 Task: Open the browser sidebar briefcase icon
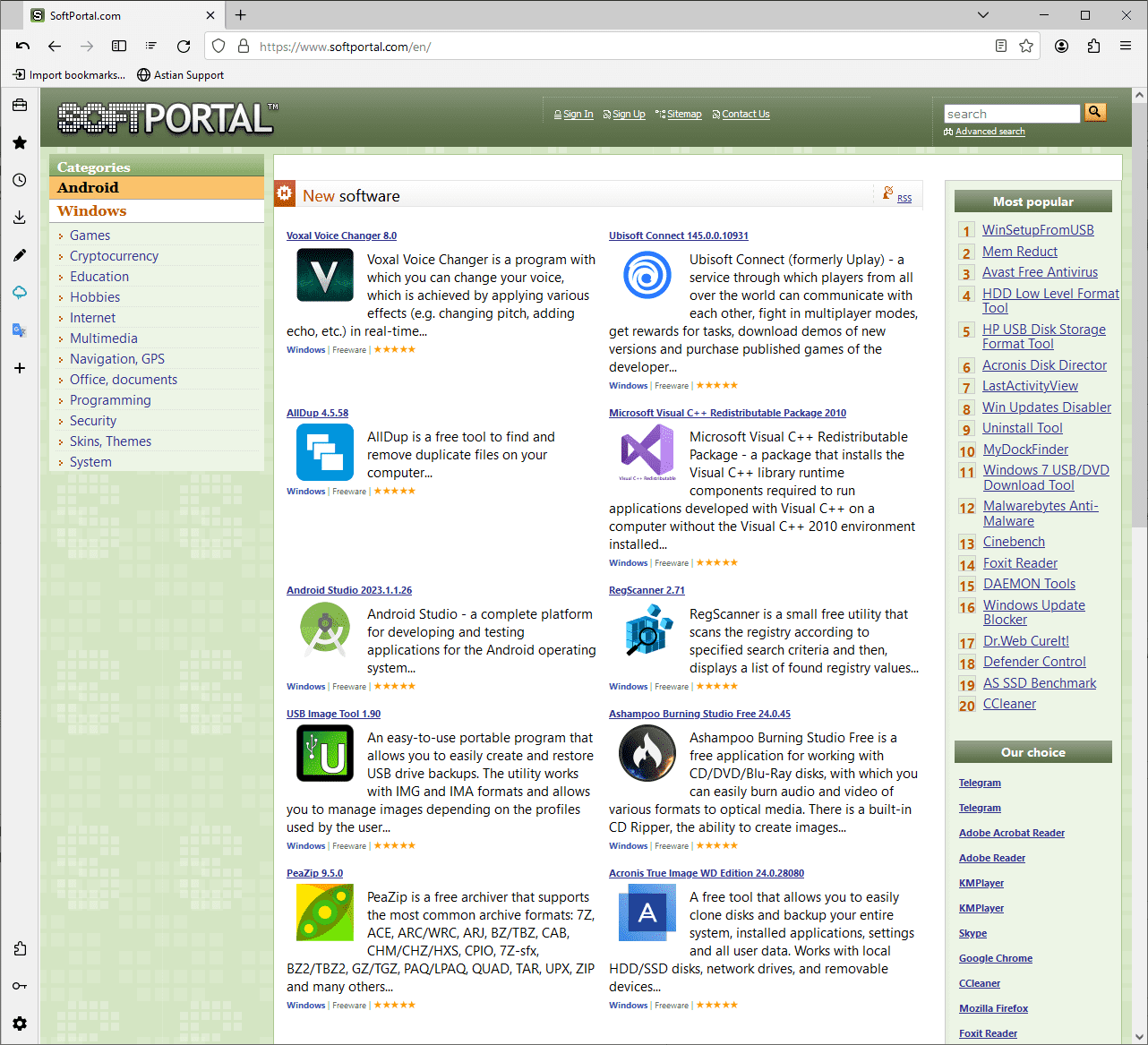pyautogui.click(x=20, y=105)
